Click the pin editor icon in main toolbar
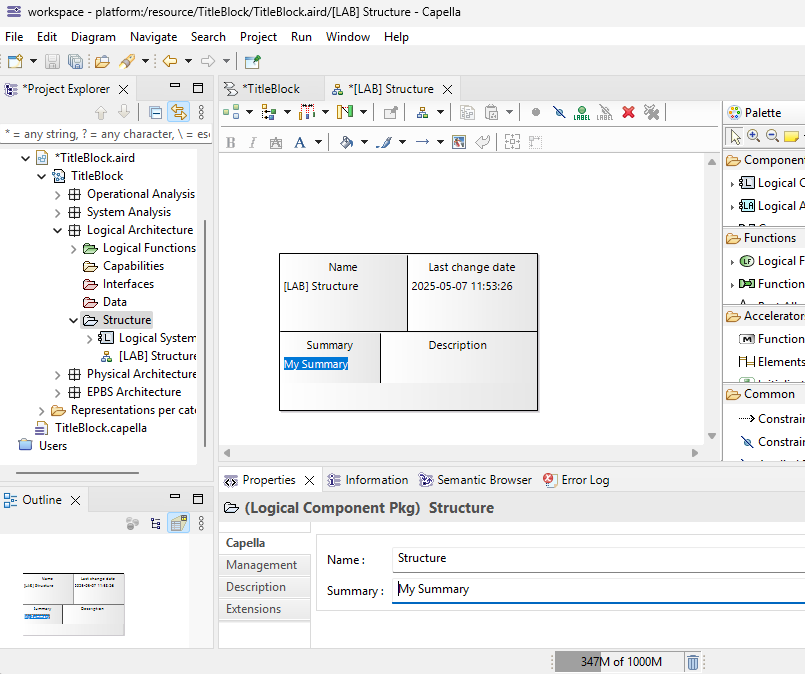805x674 pixels. coord(253,62)
